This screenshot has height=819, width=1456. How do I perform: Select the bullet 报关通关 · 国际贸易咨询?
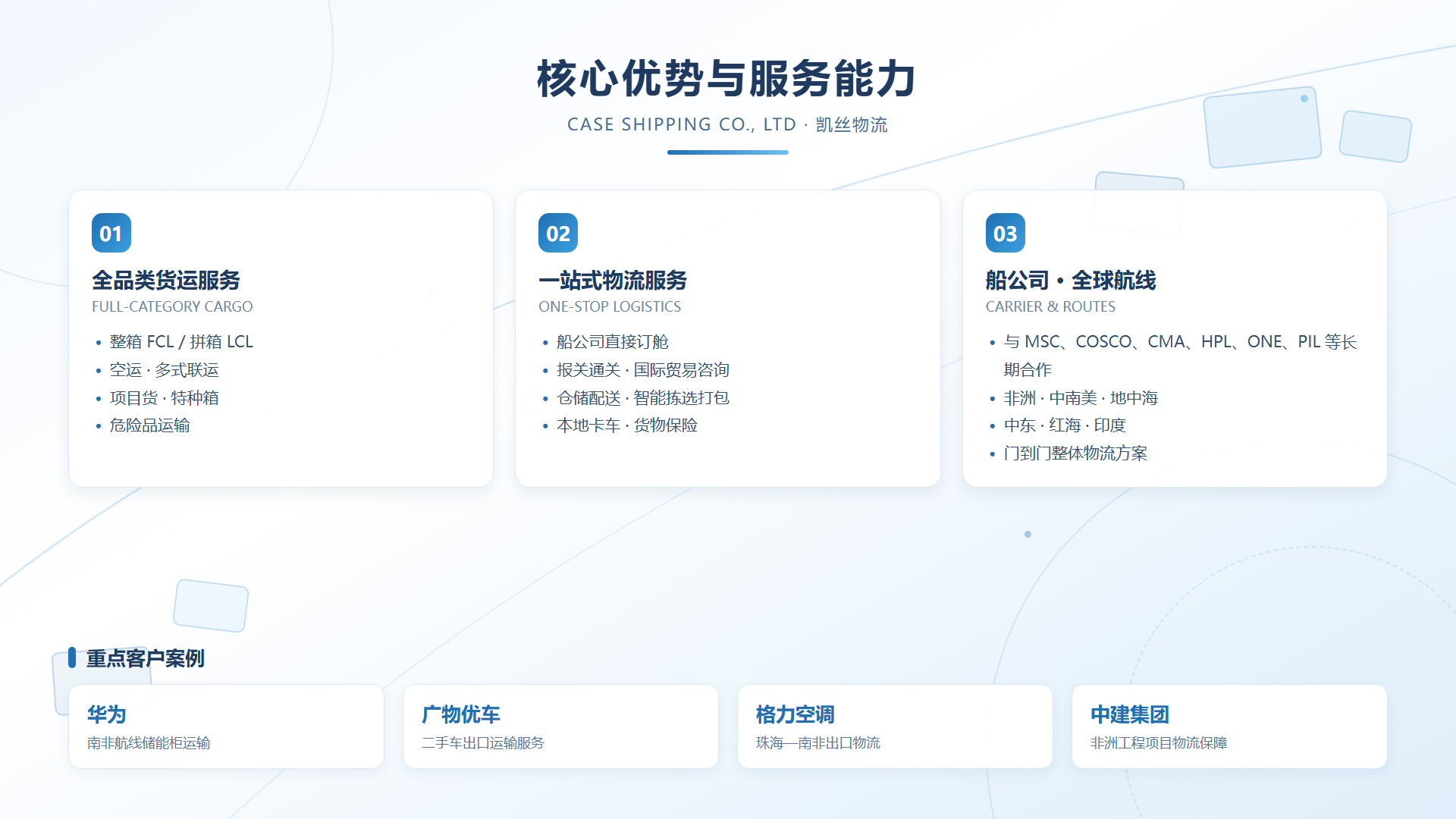click(x=643, y=370)
